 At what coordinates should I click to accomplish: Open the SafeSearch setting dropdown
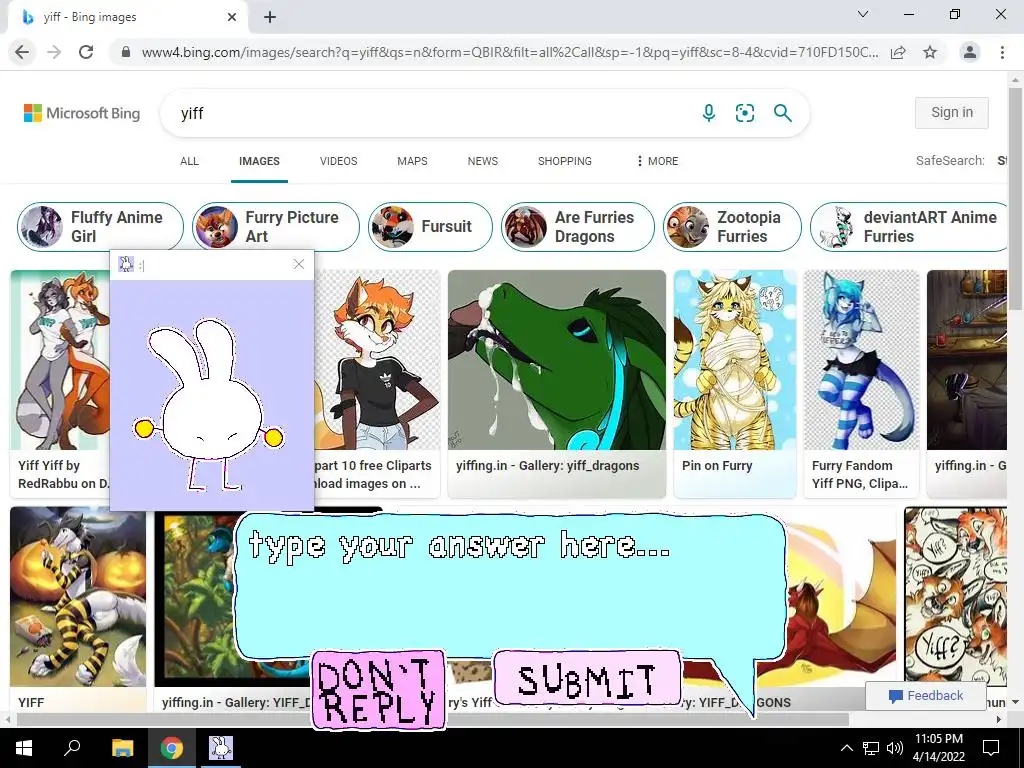pyautogui.click(x=961, y=161)
